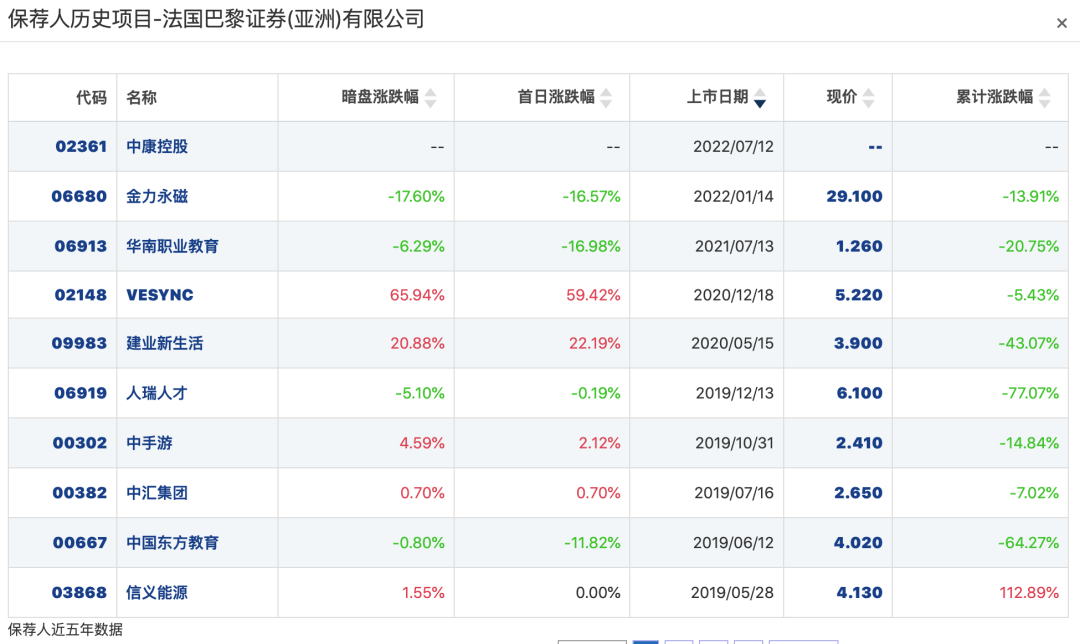Open stock 人瑞人才
The image size is (1080, 644).
[157, 393]
